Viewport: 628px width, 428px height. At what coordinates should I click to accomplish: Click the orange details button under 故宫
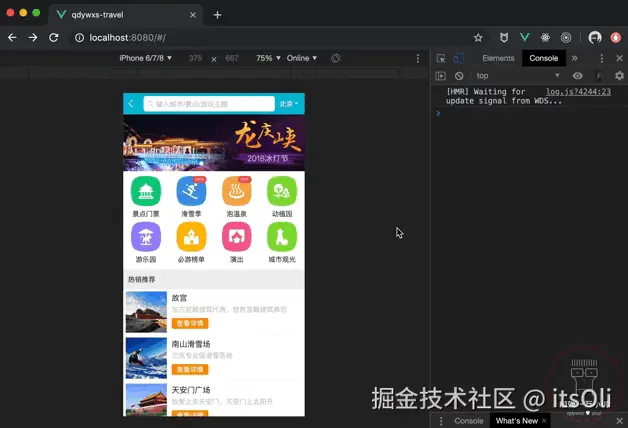point(190,324)
